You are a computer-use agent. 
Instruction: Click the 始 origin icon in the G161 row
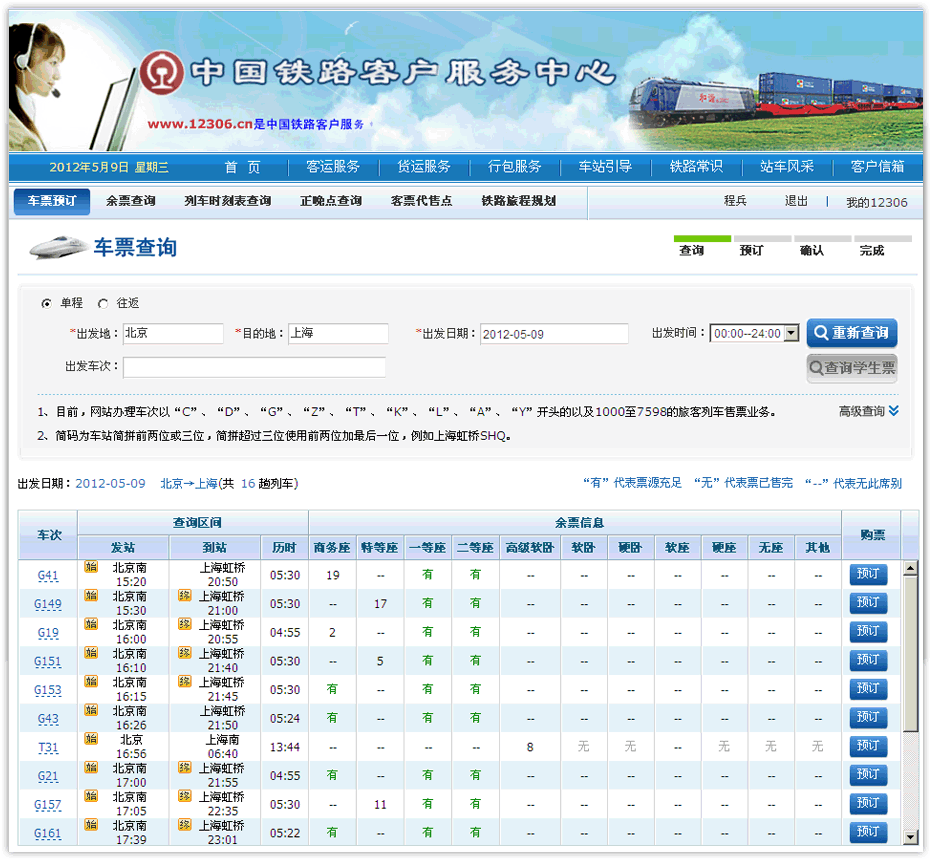tap(91, 824)
